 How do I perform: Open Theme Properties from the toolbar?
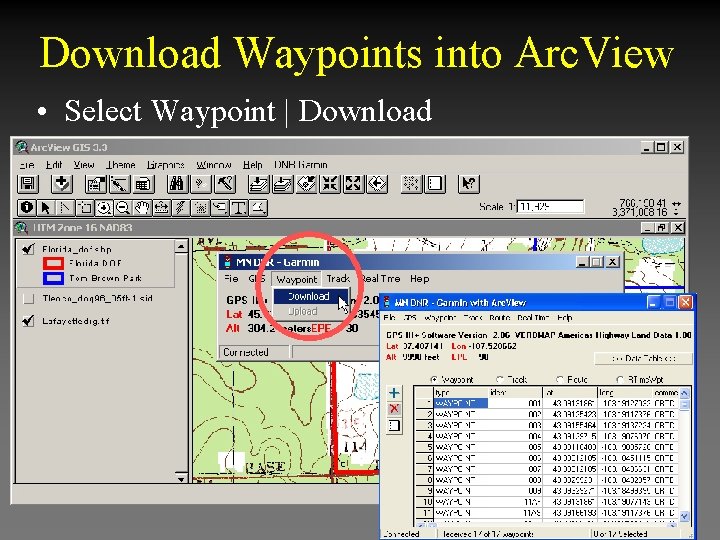click(96, 184)
